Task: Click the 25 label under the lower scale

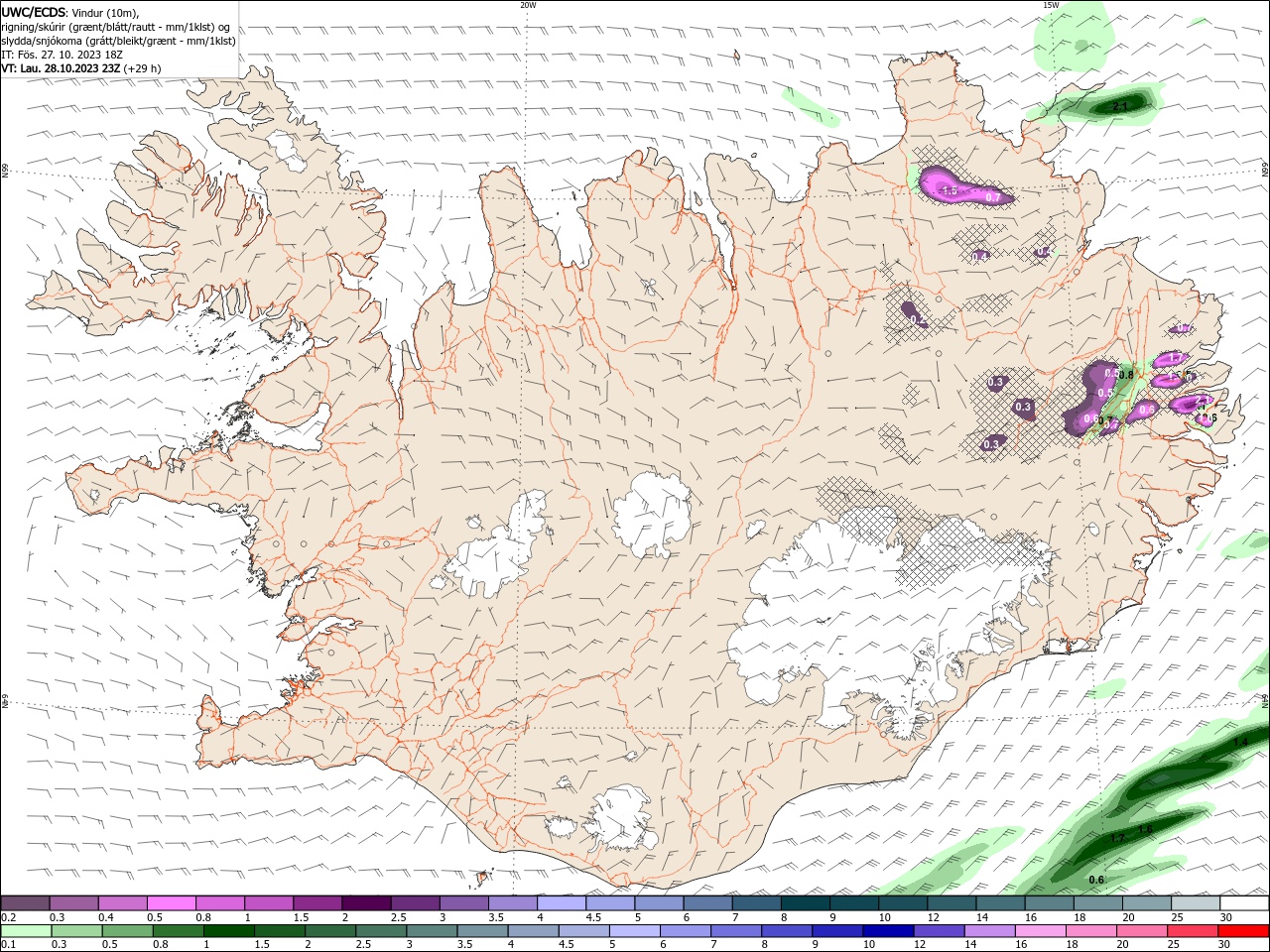Action: pos(1173,945)
